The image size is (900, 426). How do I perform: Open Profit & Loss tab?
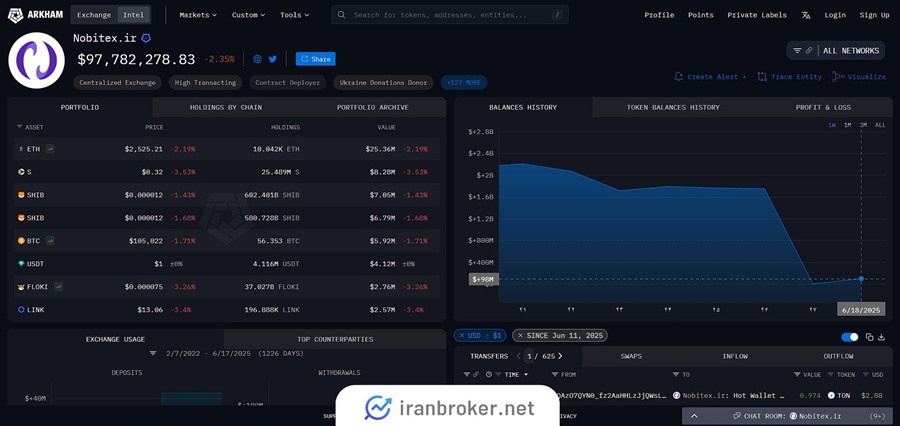[823, 107]
